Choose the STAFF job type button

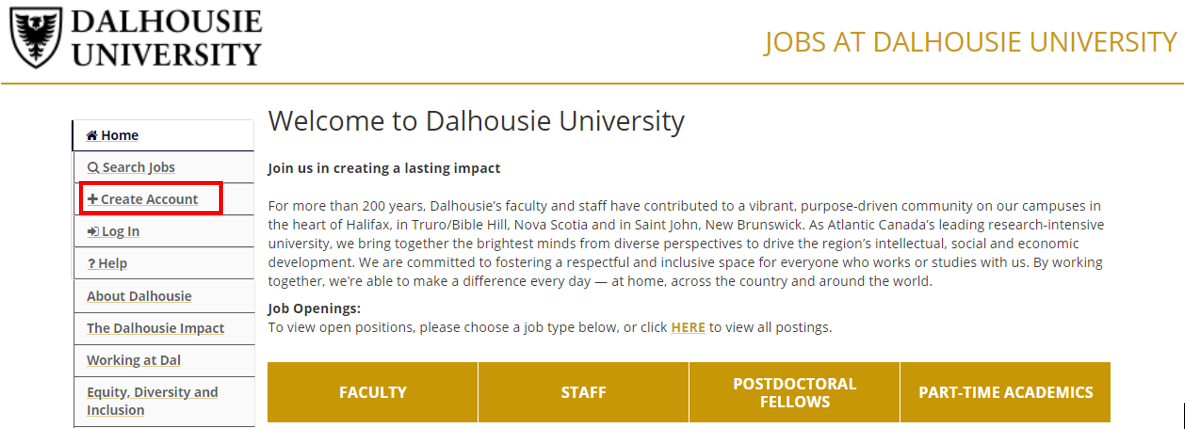pos(584,392)
